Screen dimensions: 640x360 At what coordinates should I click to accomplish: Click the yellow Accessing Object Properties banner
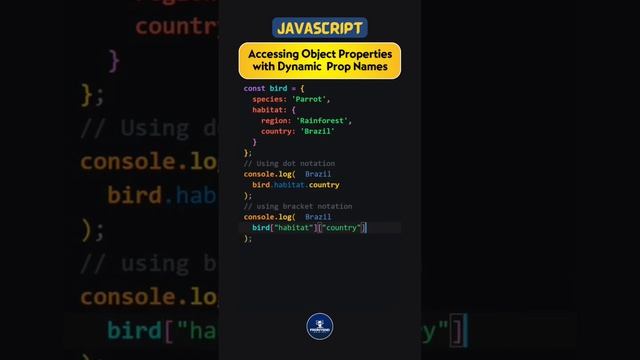(x=320, y=60)
